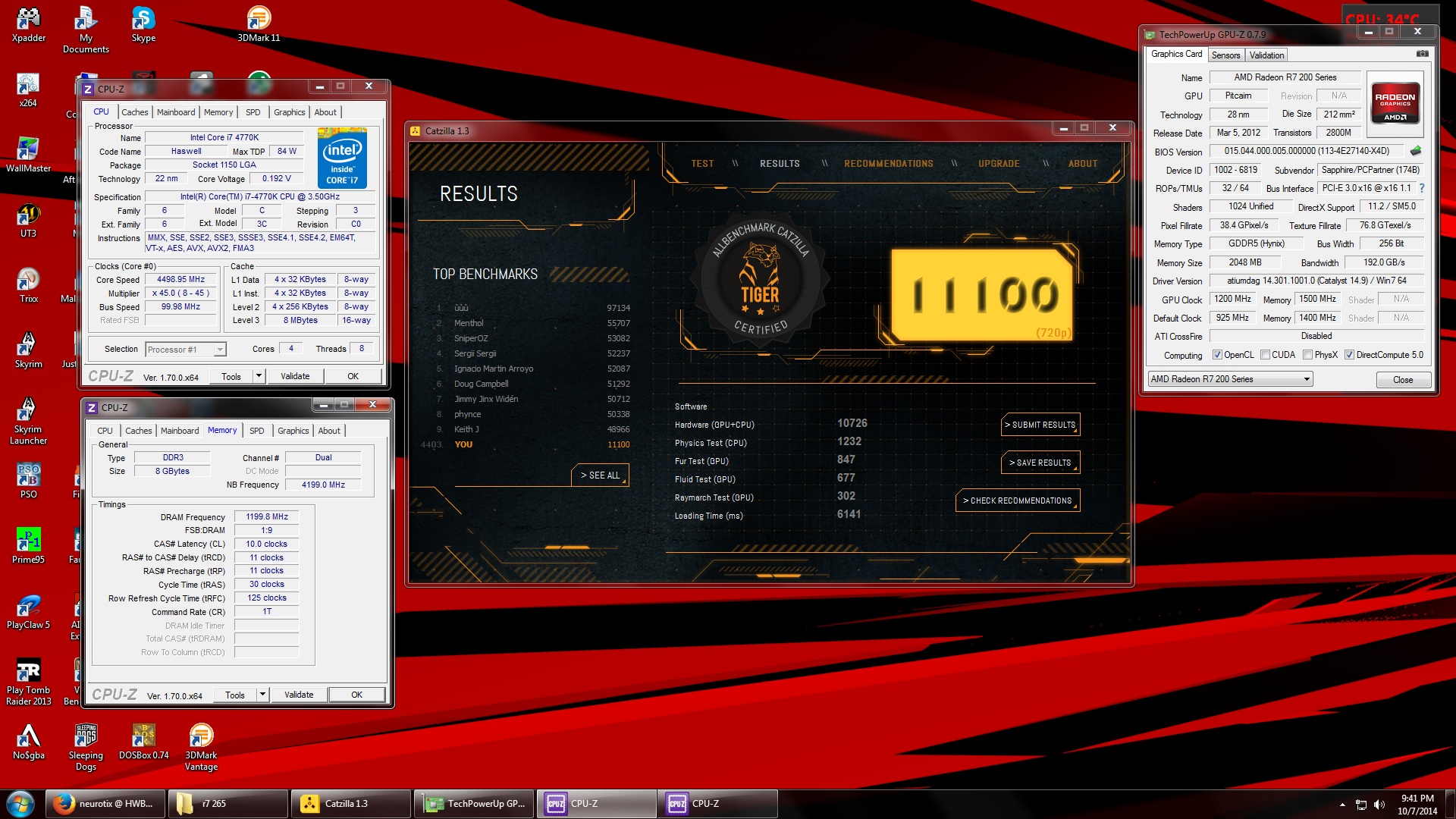Click the 11100 score display

point(984,294)
